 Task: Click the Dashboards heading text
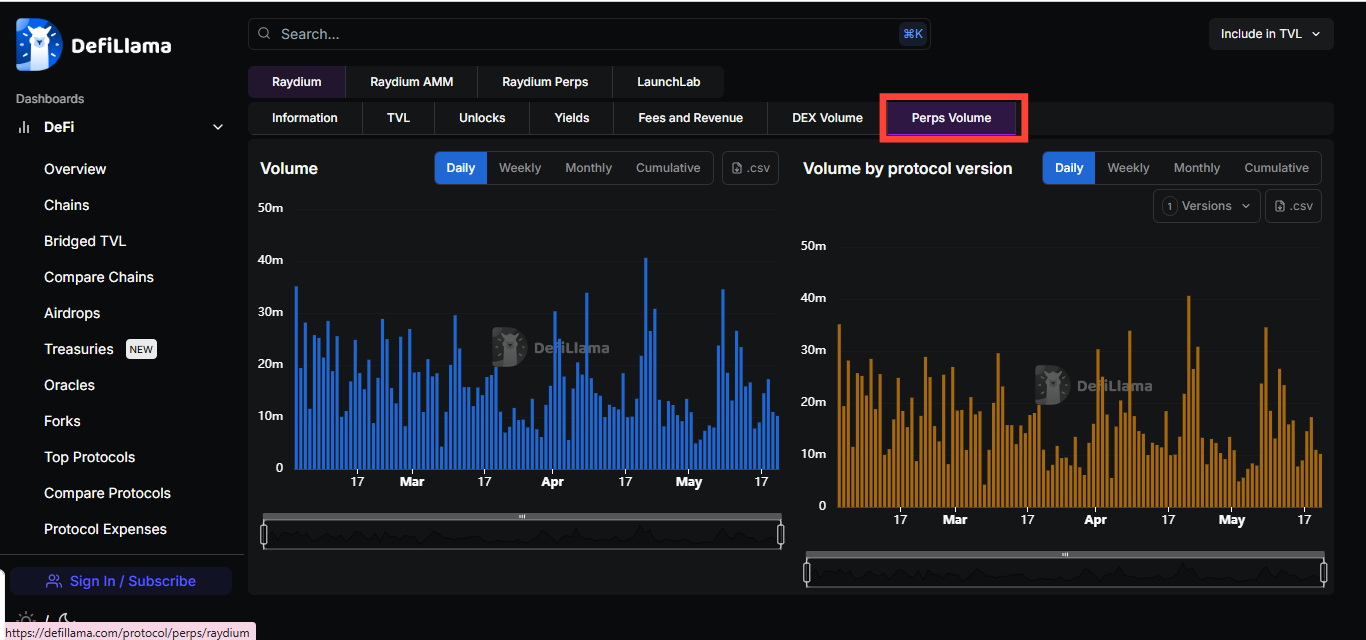50,99
